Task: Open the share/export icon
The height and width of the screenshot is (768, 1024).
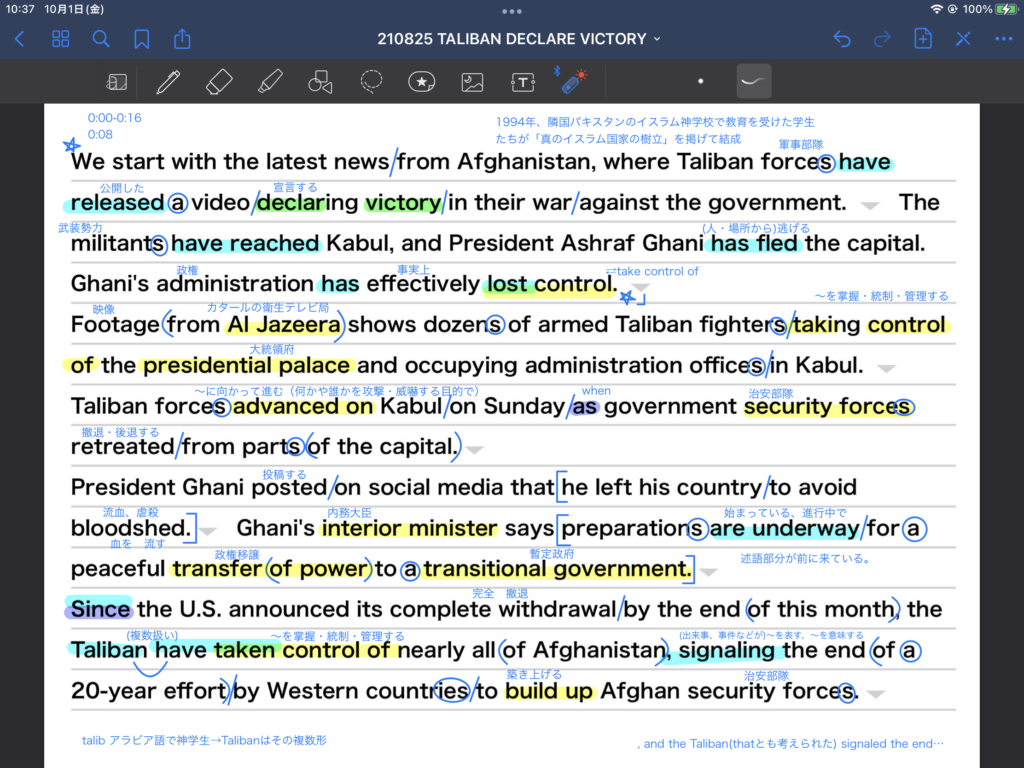Action: click(182, 39)
